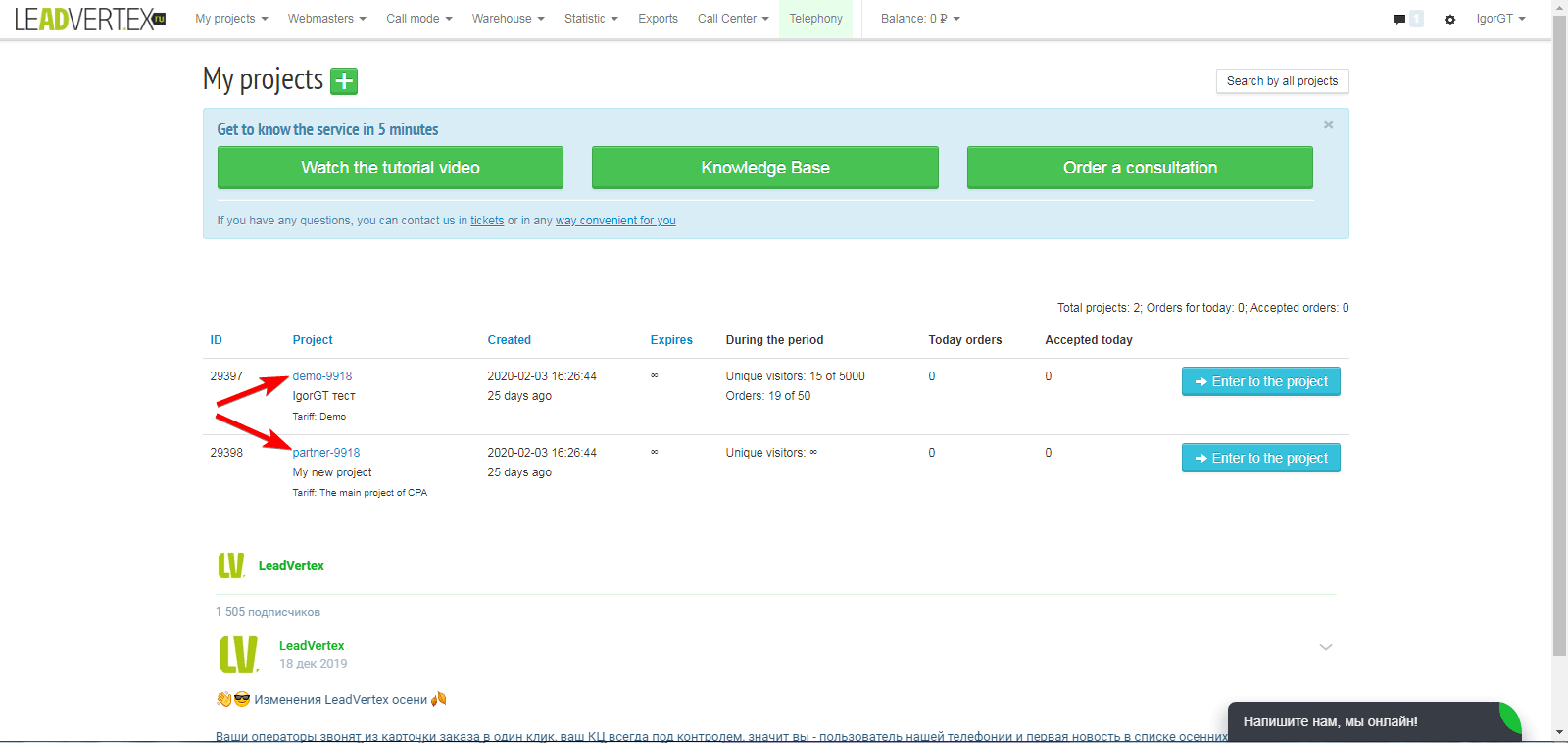1568x743 pixels.
Task: Expand the post options chevron
Action: pos(1326,647)
